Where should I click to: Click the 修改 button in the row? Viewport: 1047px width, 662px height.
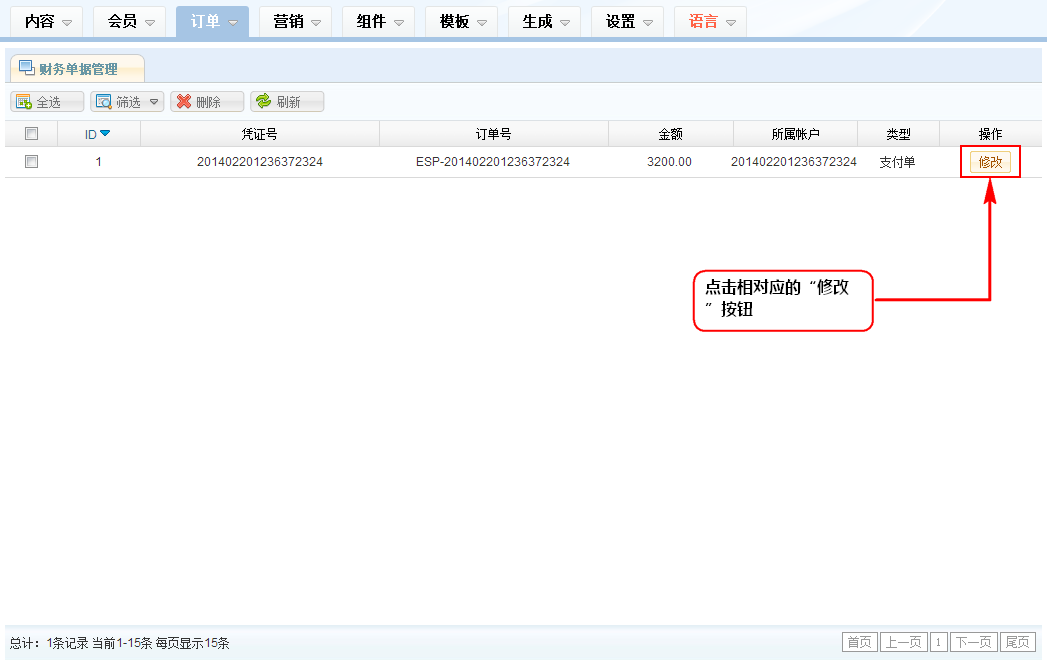[x=990, y=162]
